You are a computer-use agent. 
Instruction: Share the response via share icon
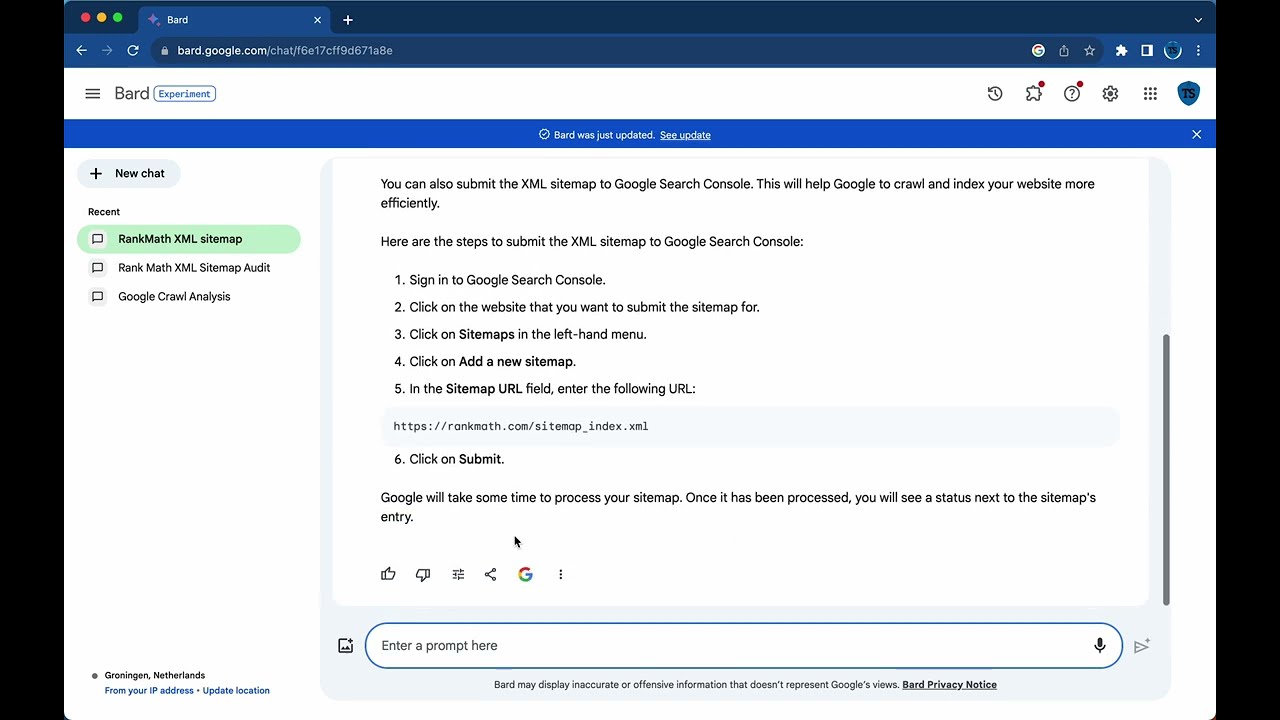pyautogui.click(x=490, y=574)
